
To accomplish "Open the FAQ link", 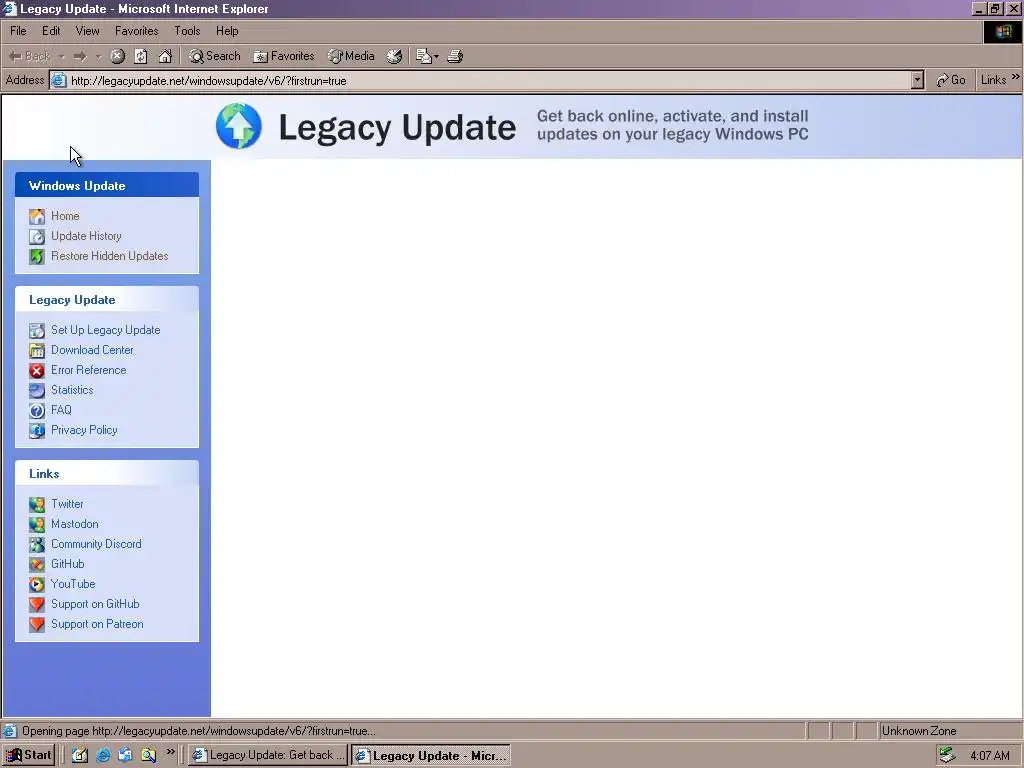I will 61,410.
